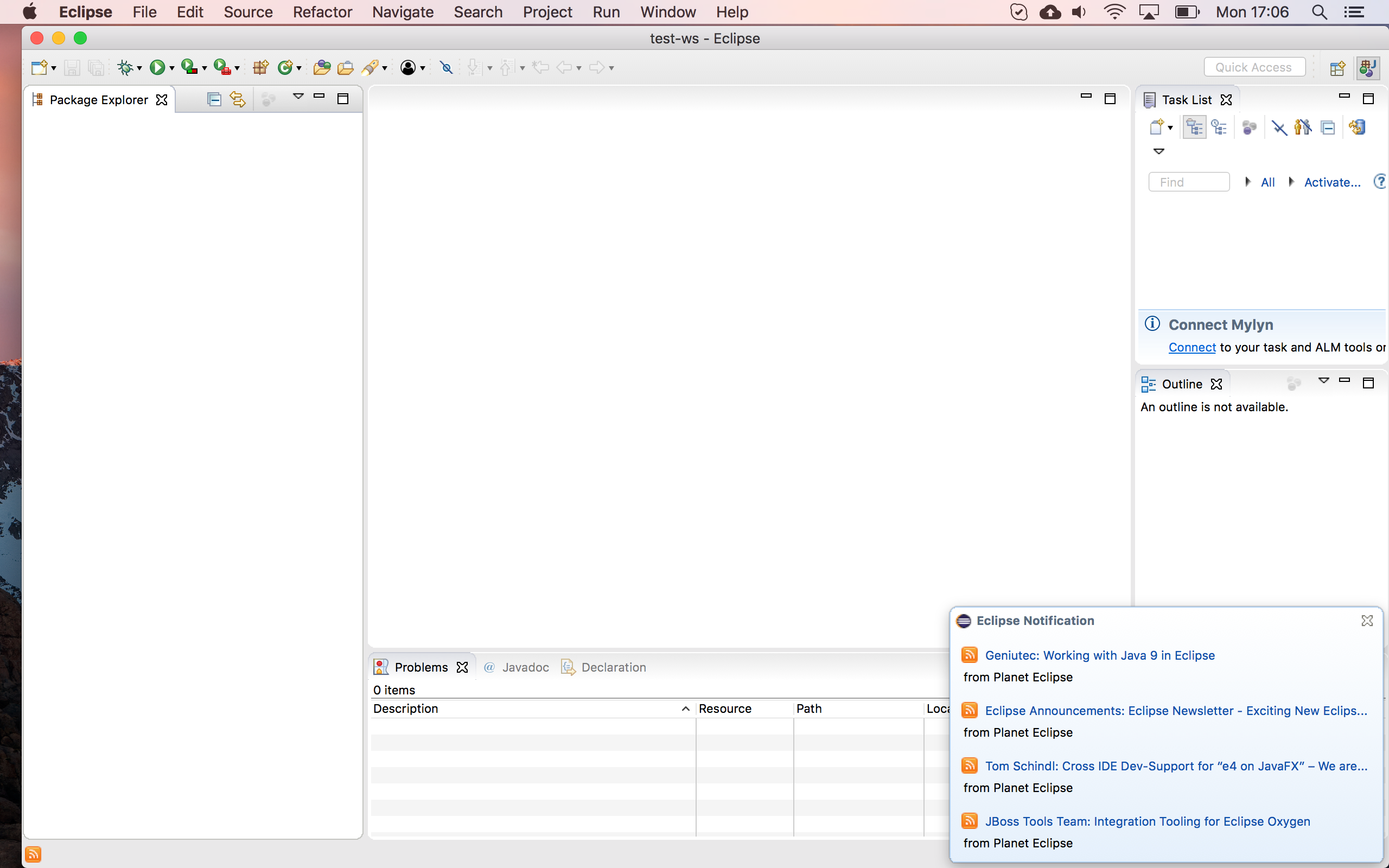Toggle Categorized presentation in Task List

[1194, 127]
